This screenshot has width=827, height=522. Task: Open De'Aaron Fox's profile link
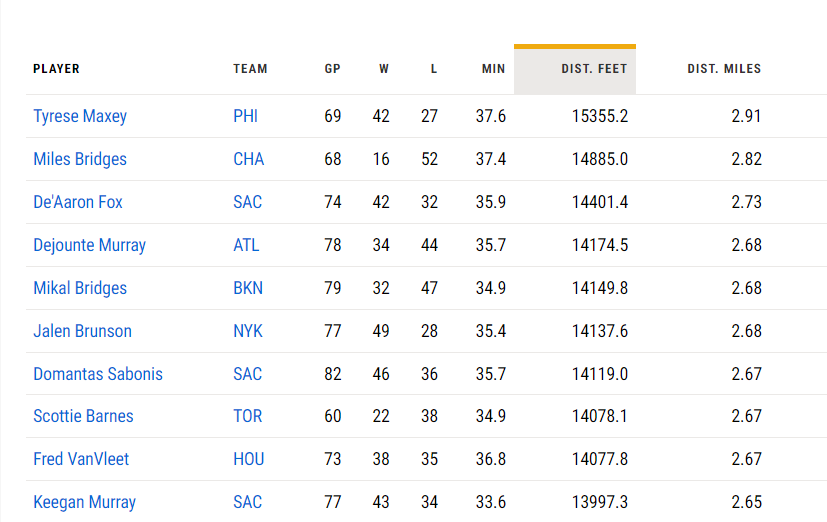[78, 202]
